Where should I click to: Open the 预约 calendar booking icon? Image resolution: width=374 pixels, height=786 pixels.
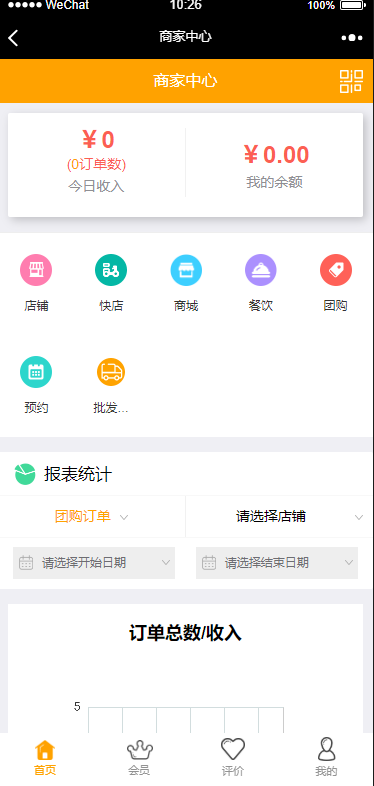click(x=36, y=372)
